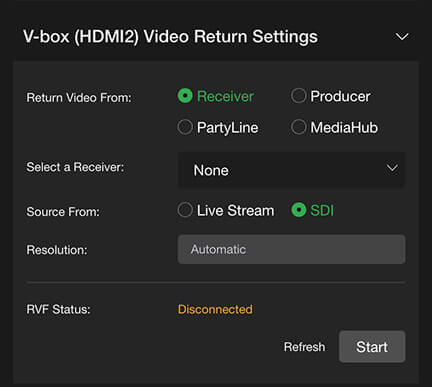Click the Return Video From label
The width and height of the screenshot is (432, 387).
79,98
